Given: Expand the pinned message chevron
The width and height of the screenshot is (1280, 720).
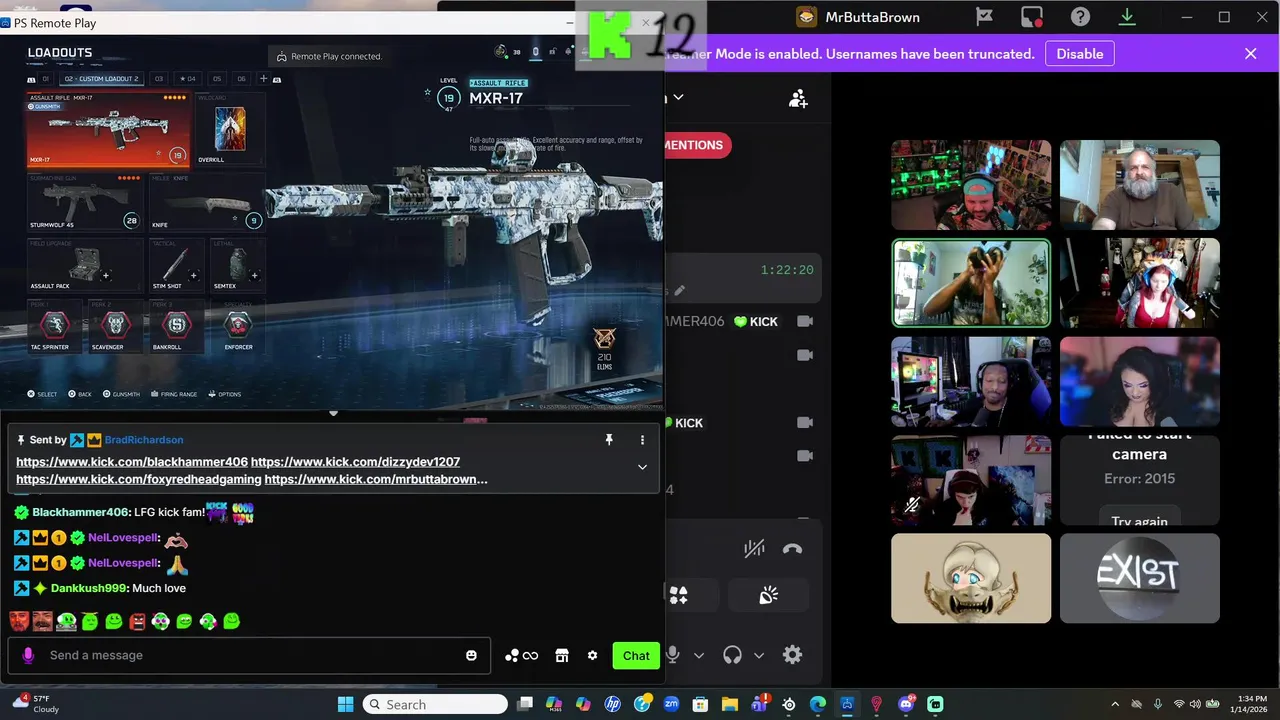Looking at the screenshot, I should [642, 467].
